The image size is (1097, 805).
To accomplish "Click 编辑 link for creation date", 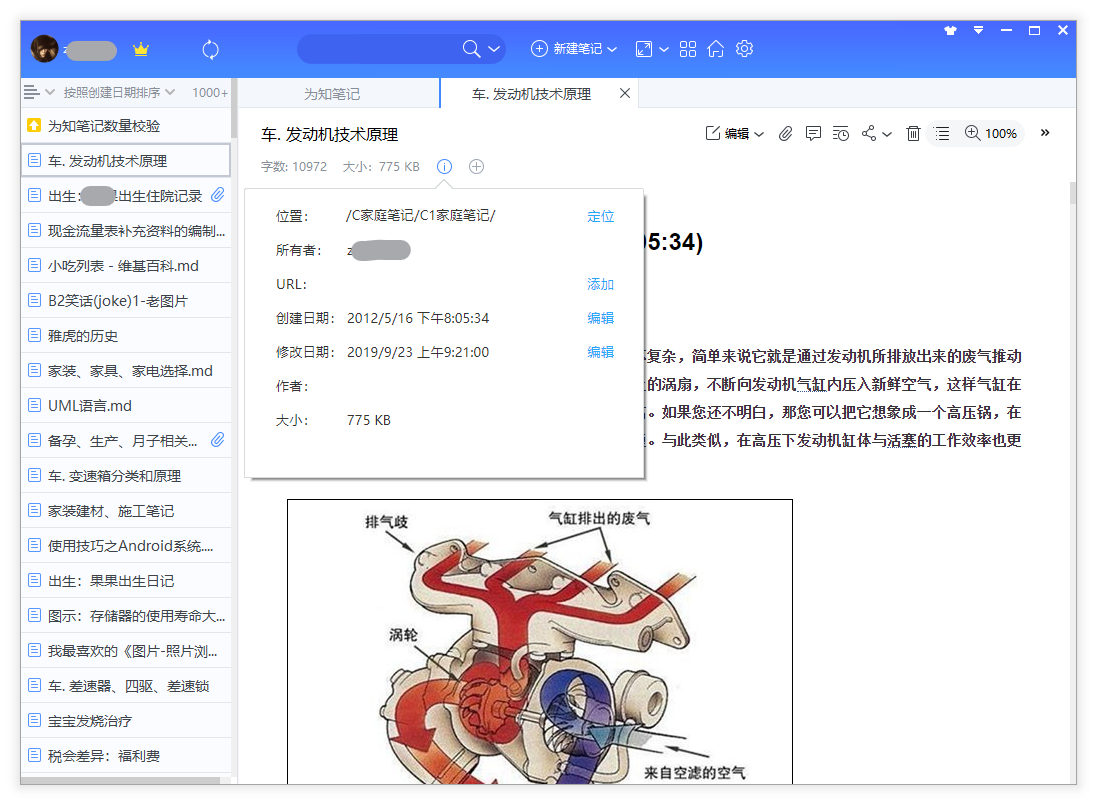I will pos(600,318).
